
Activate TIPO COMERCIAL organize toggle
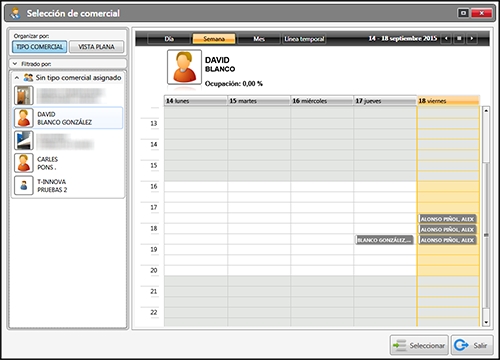40,47
